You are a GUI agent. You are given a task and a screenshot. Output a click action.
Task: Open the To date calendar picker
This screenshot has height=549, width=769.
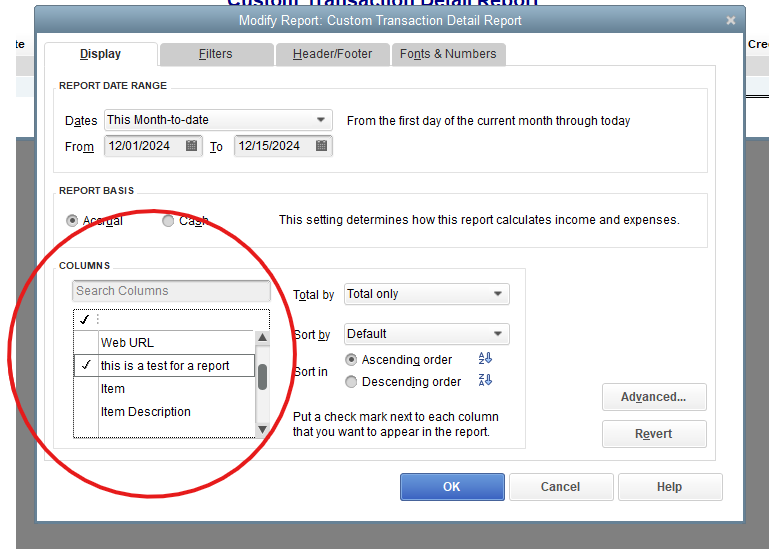click(321, 146)
